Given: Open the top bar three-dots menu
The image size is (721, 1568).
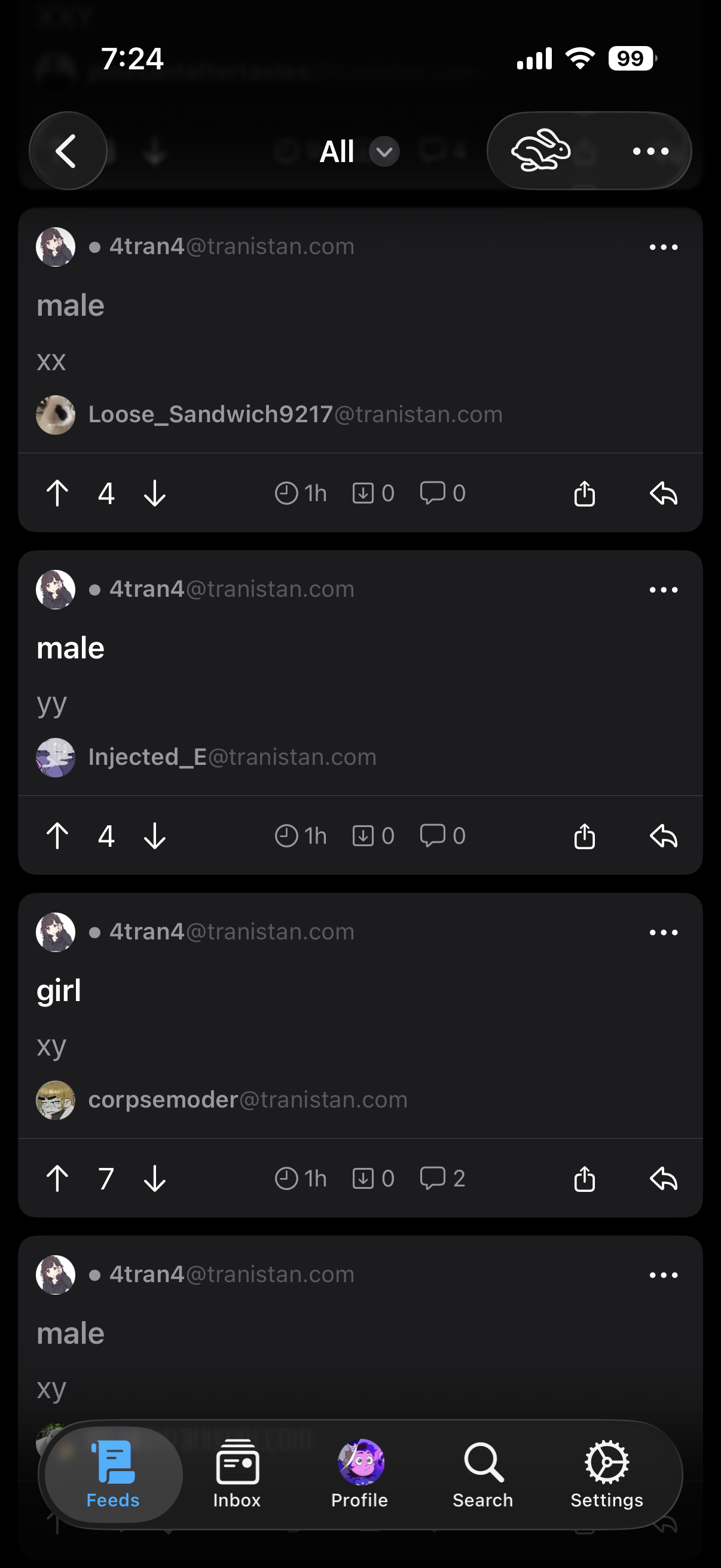Looking at the screenshot, I should tap(650, 151).
